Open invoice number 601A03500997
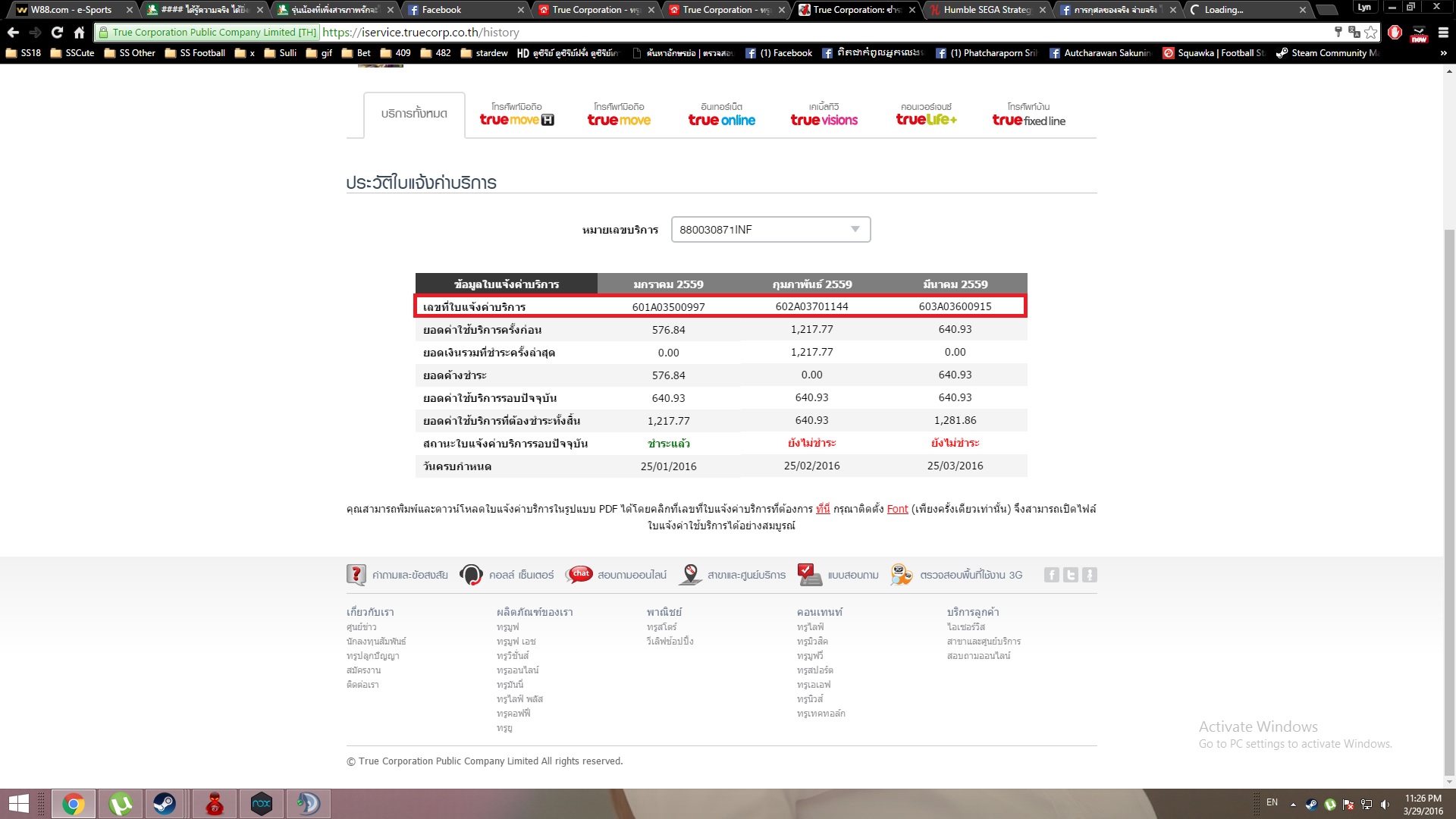 click(x=668, y=307)
